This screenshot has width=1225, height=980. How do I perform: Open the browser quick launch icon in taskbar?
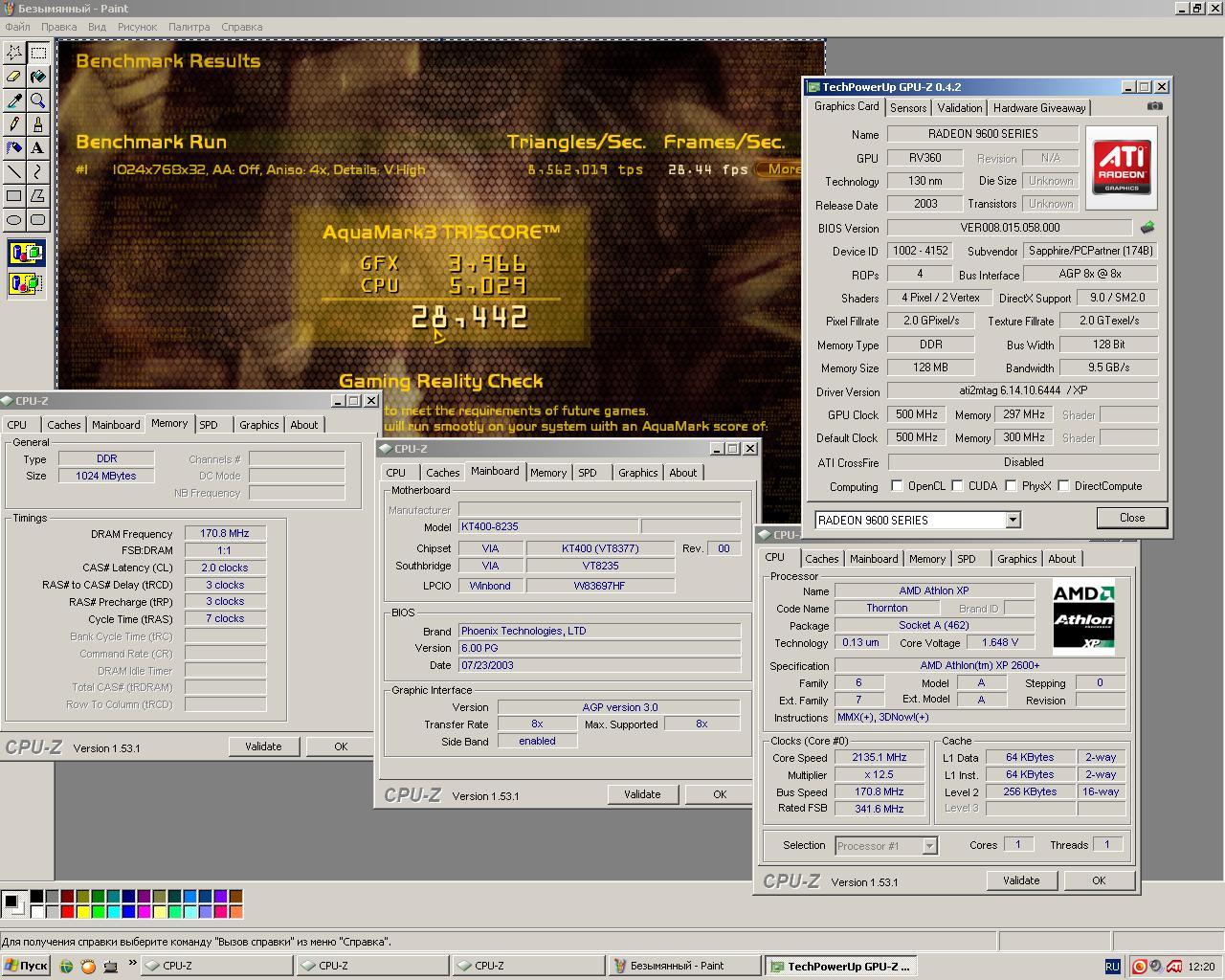(66, 966)
